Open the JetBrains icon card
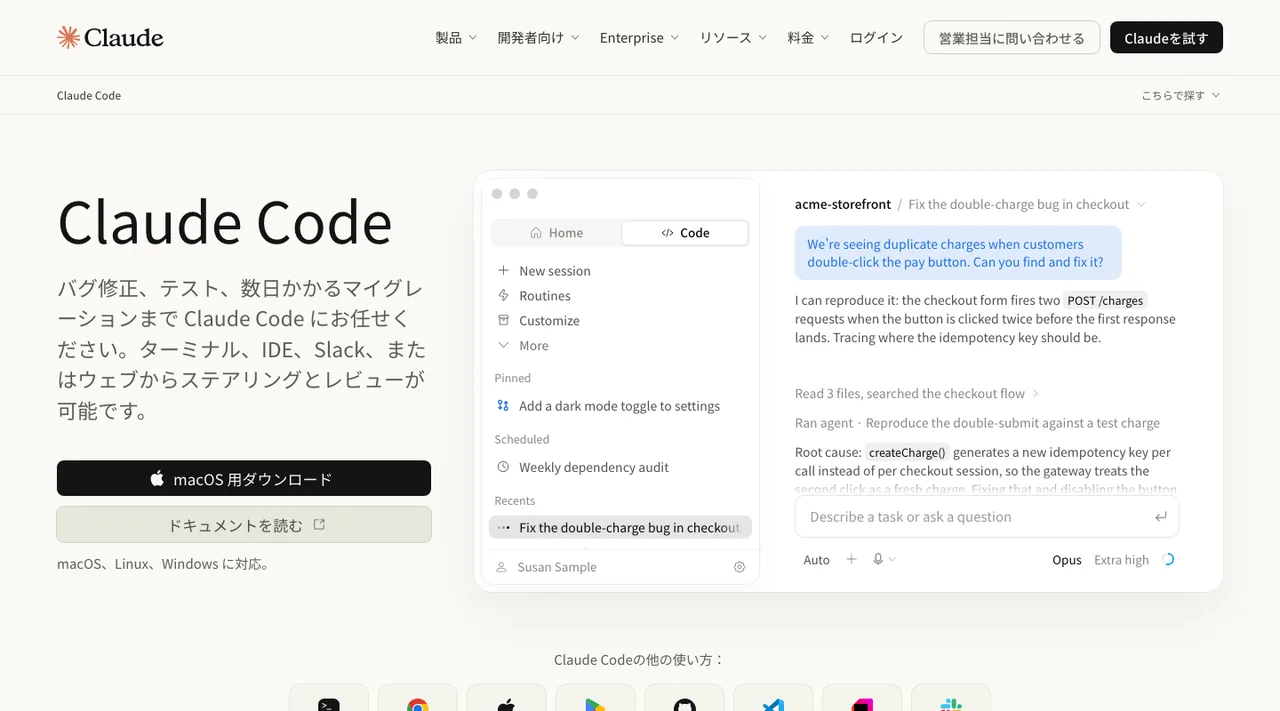The height and width of the screenshot is (711, 1280). (862, 698)
